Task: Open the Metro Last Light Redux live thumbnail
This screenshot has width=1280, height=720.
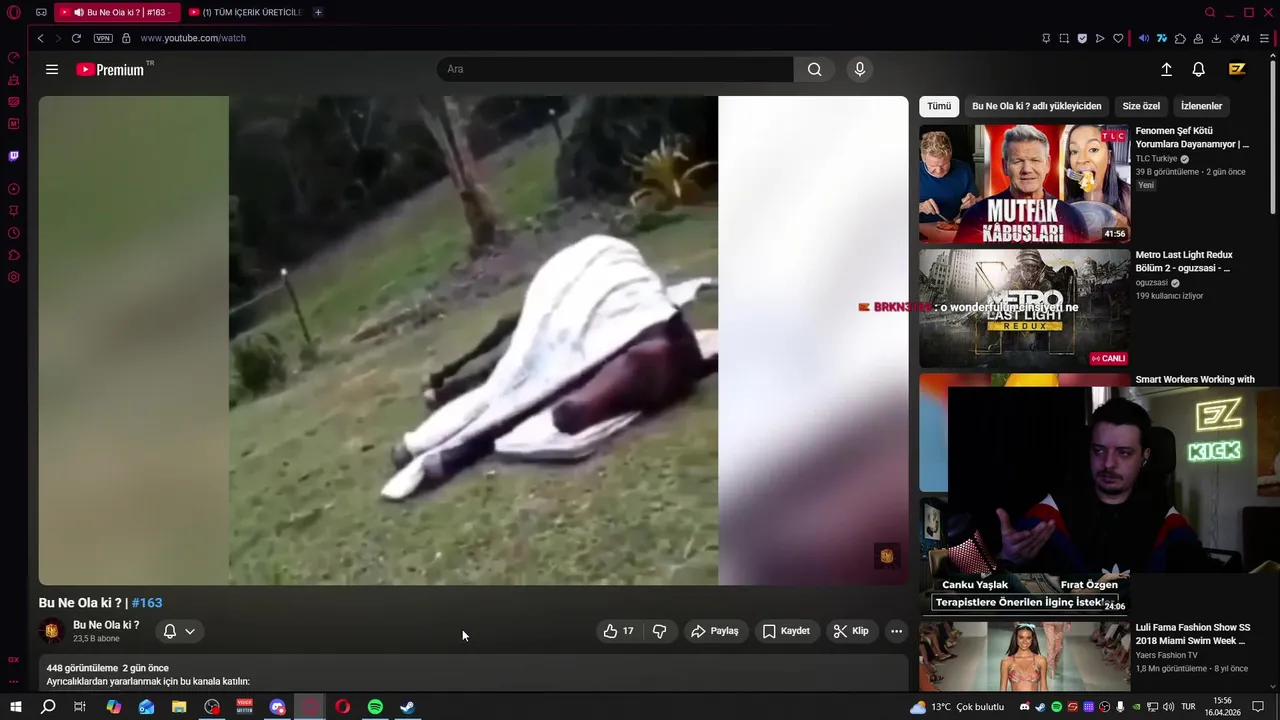Action: [1025, 308]
